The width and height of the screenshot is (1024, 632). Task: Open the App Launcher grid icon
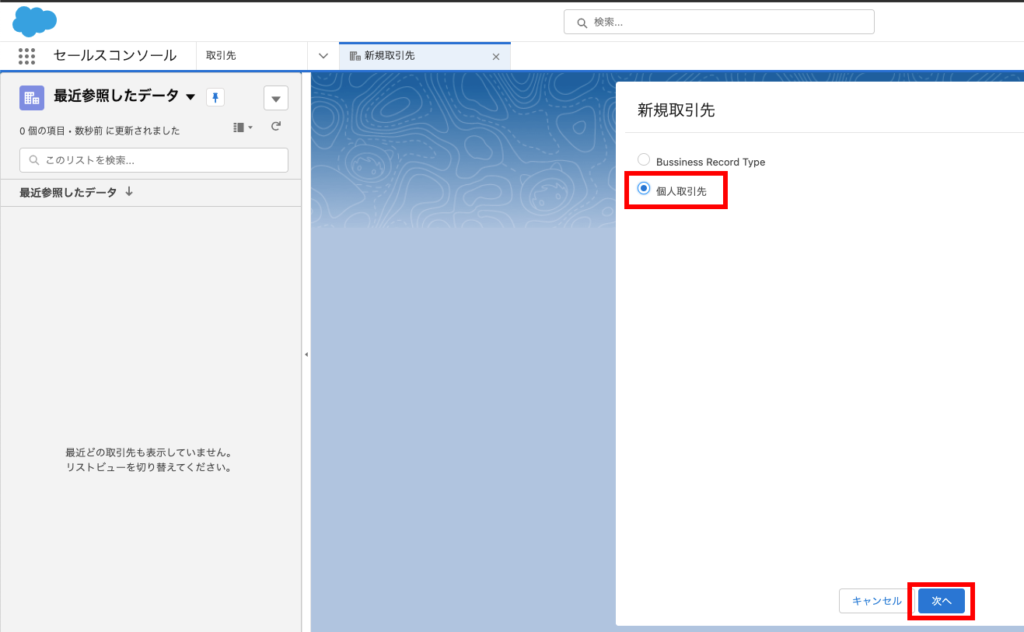coord(27,56)
